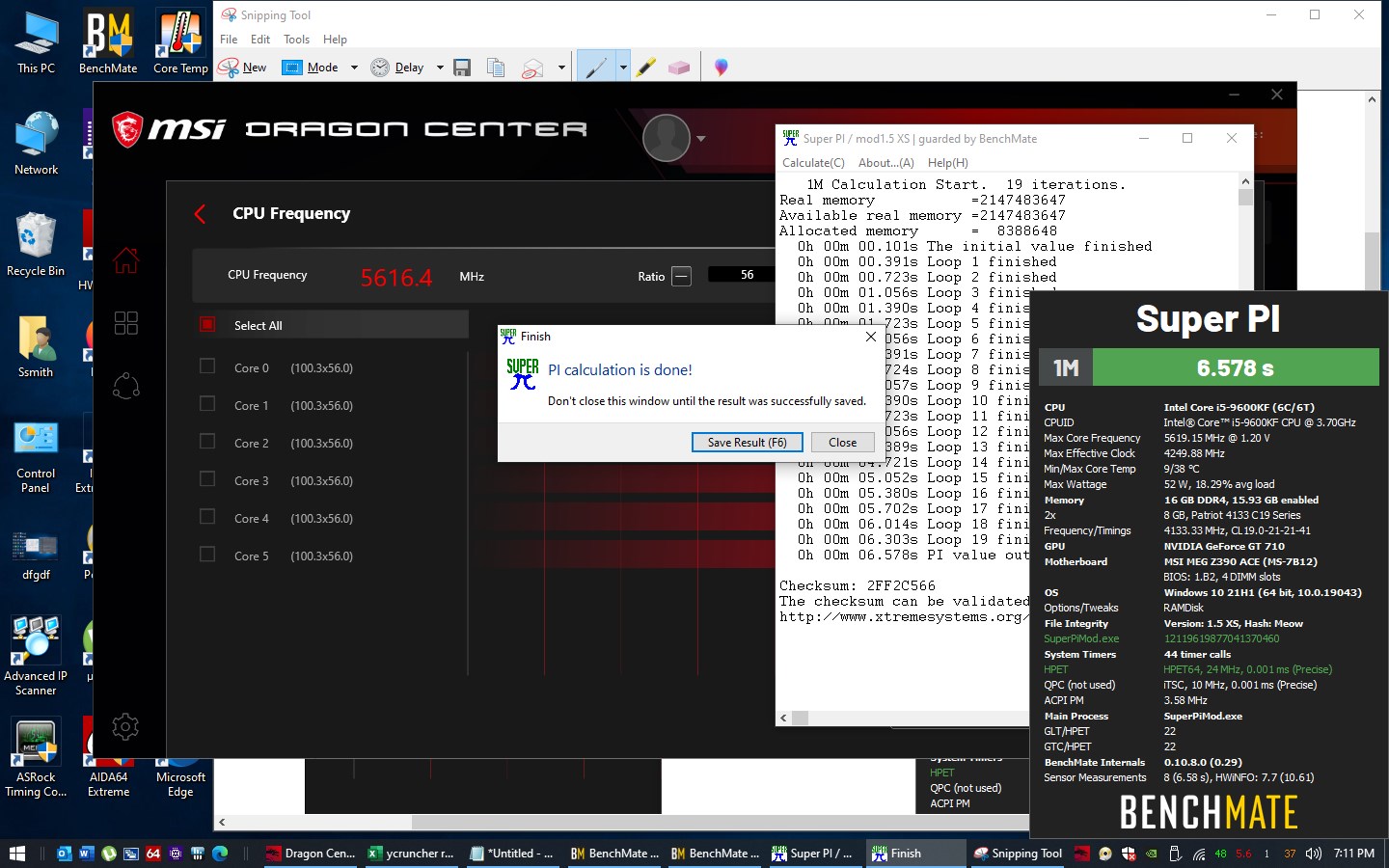Click the Copy icon in Snipping Tool
1389x868 pixels.
[496, 68]
